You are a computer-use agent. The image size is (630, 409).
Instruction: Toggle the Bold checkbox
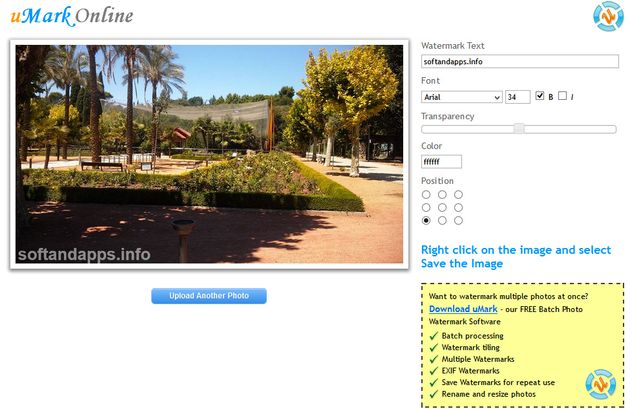540,96
